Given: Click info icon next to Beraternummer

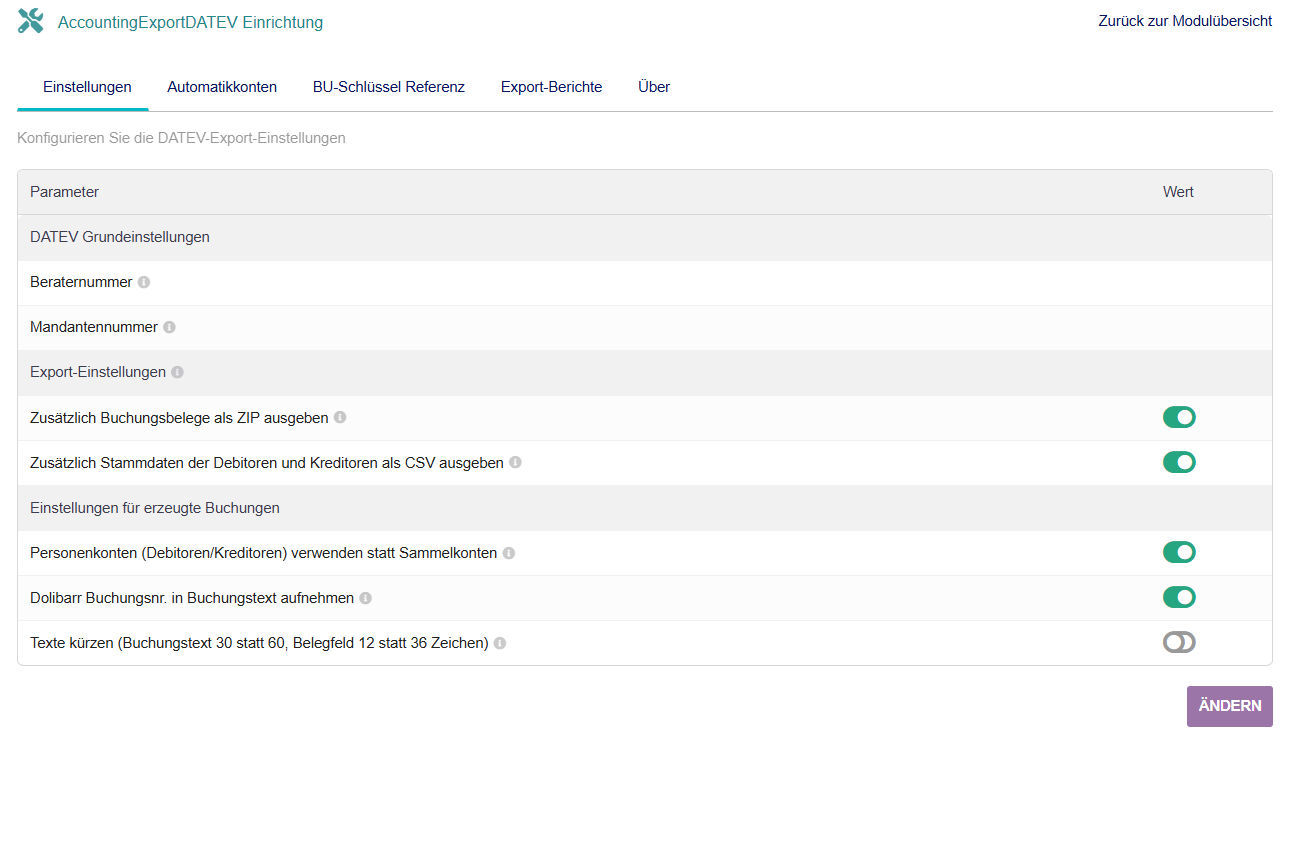Looking at the screenshot, I should [x=144, y=282].
